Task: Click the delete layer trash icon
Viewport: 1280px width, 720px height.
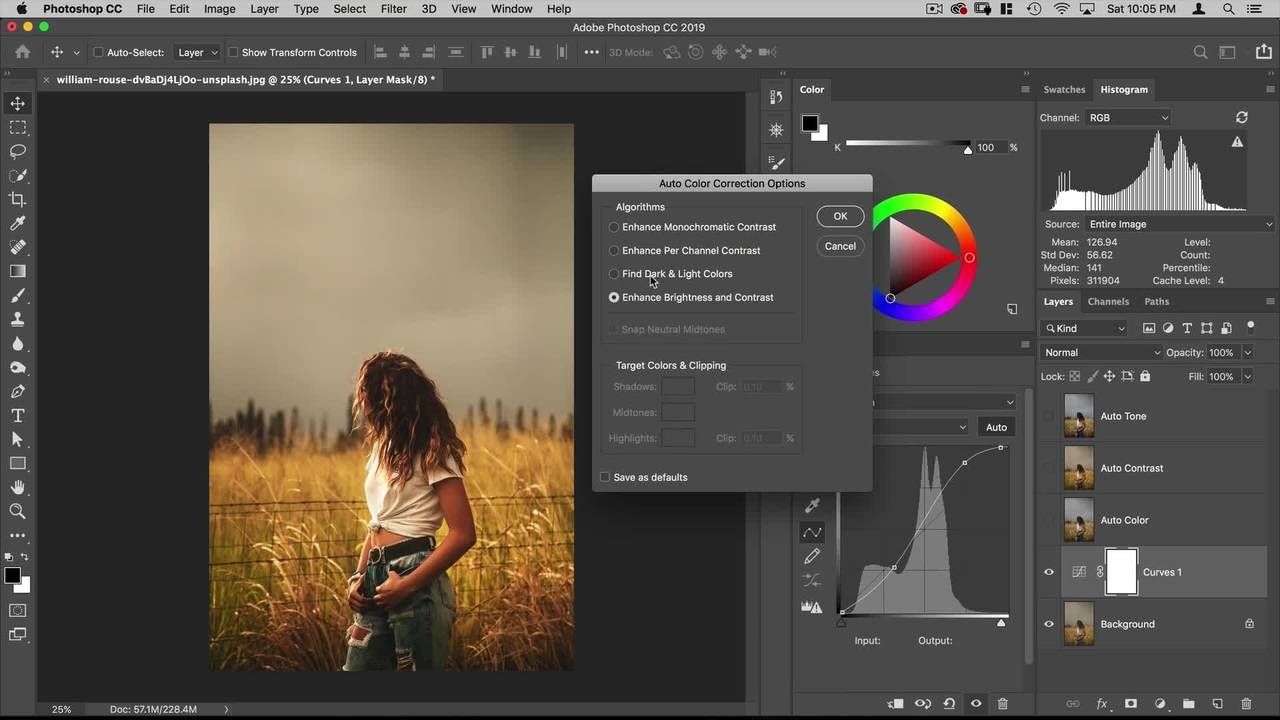Action: coord(1246,704)
